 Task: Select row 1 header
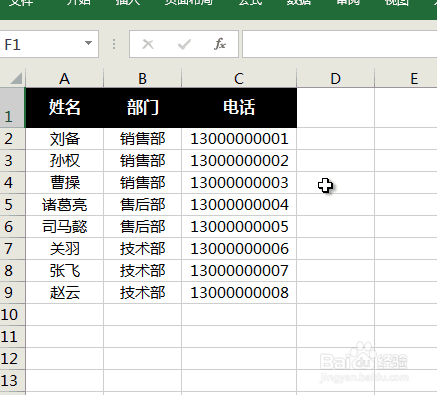[12, 108]
